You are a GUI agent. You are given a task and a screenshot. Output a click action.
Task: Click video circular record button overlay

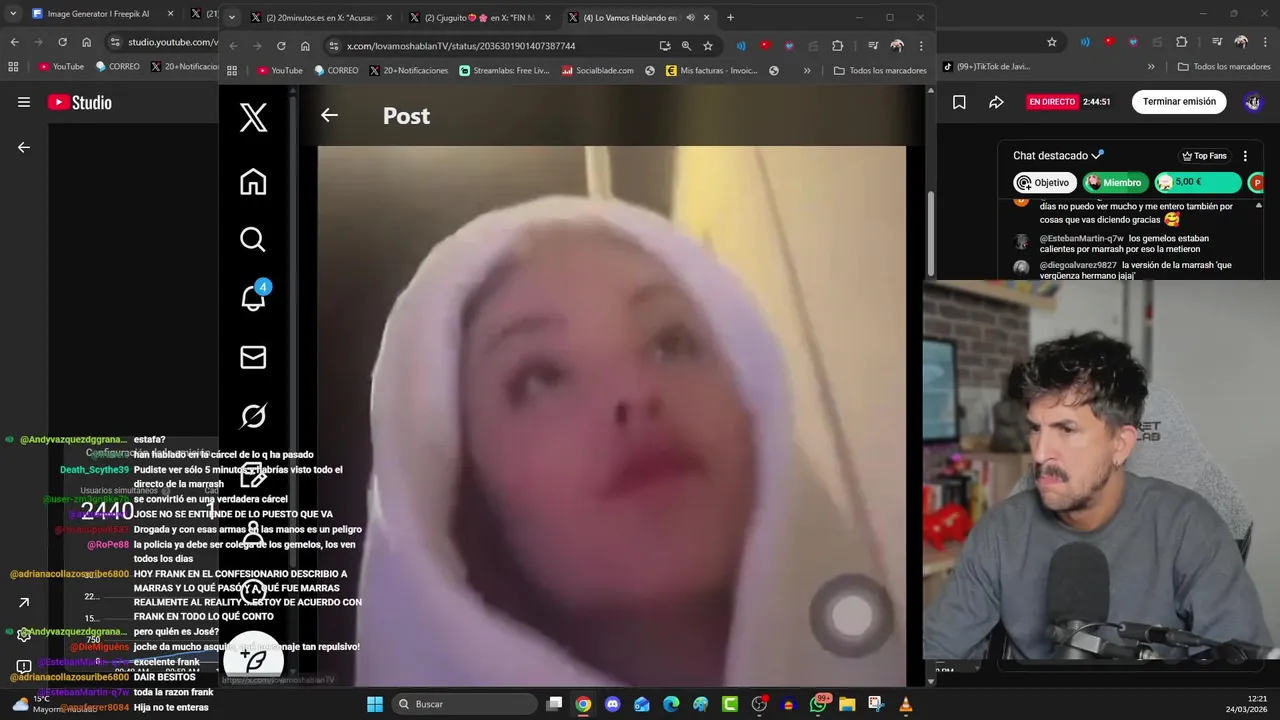pyautogui.click(x=852, y=616)
